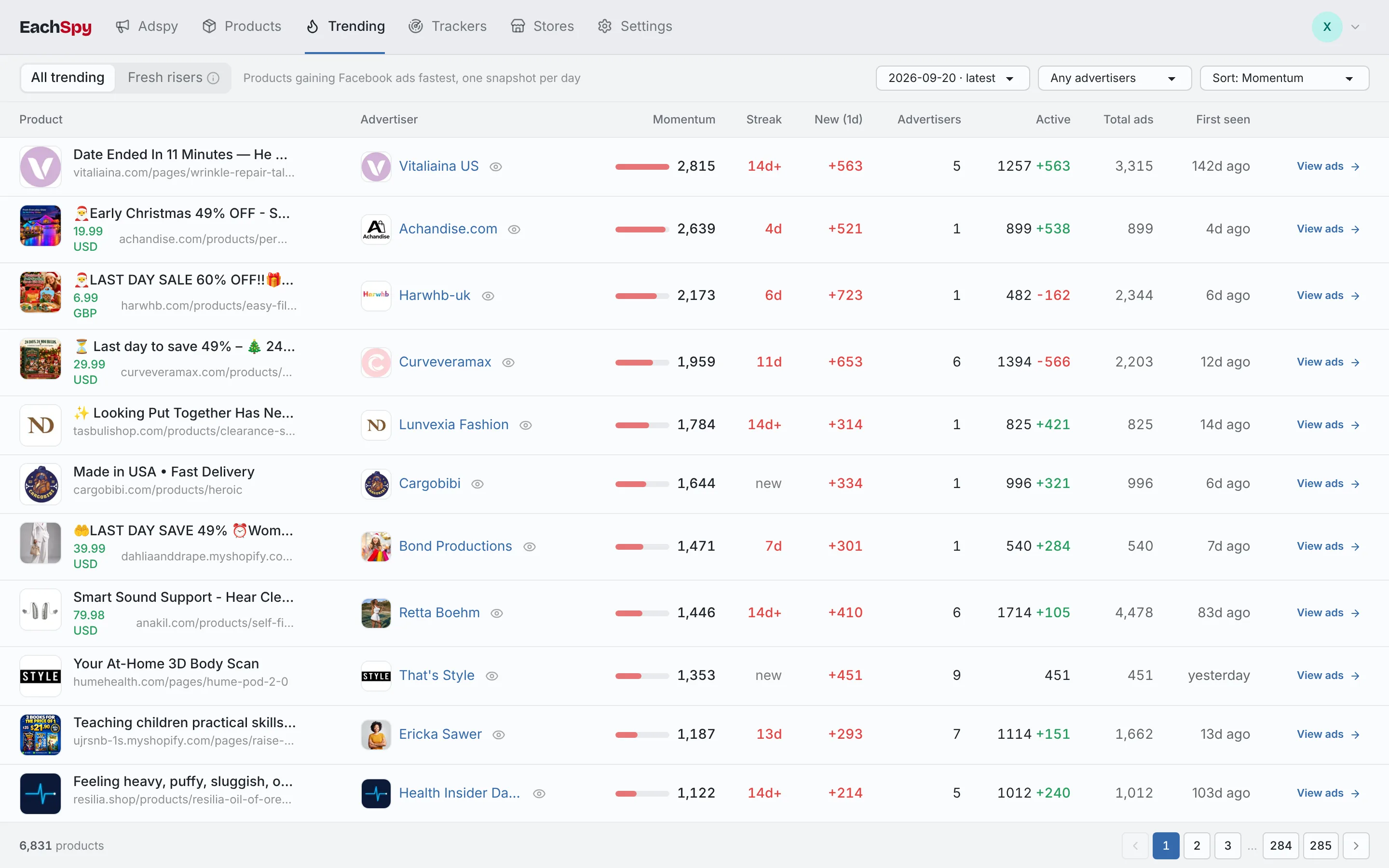Click Ericka Sawer advertiser avatar

(376, 735)
